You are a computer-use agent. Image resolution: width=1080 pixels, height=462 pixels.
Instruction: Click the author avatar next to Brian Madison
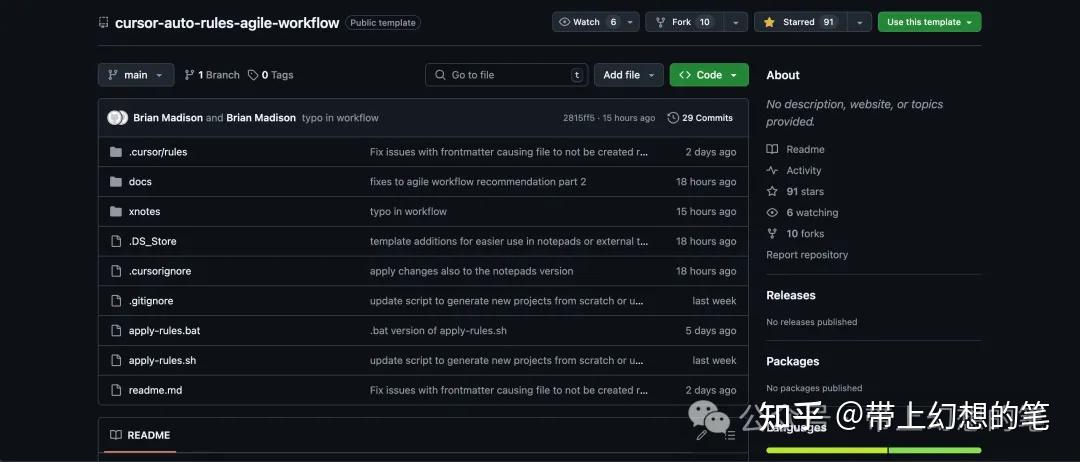[117, 118]
